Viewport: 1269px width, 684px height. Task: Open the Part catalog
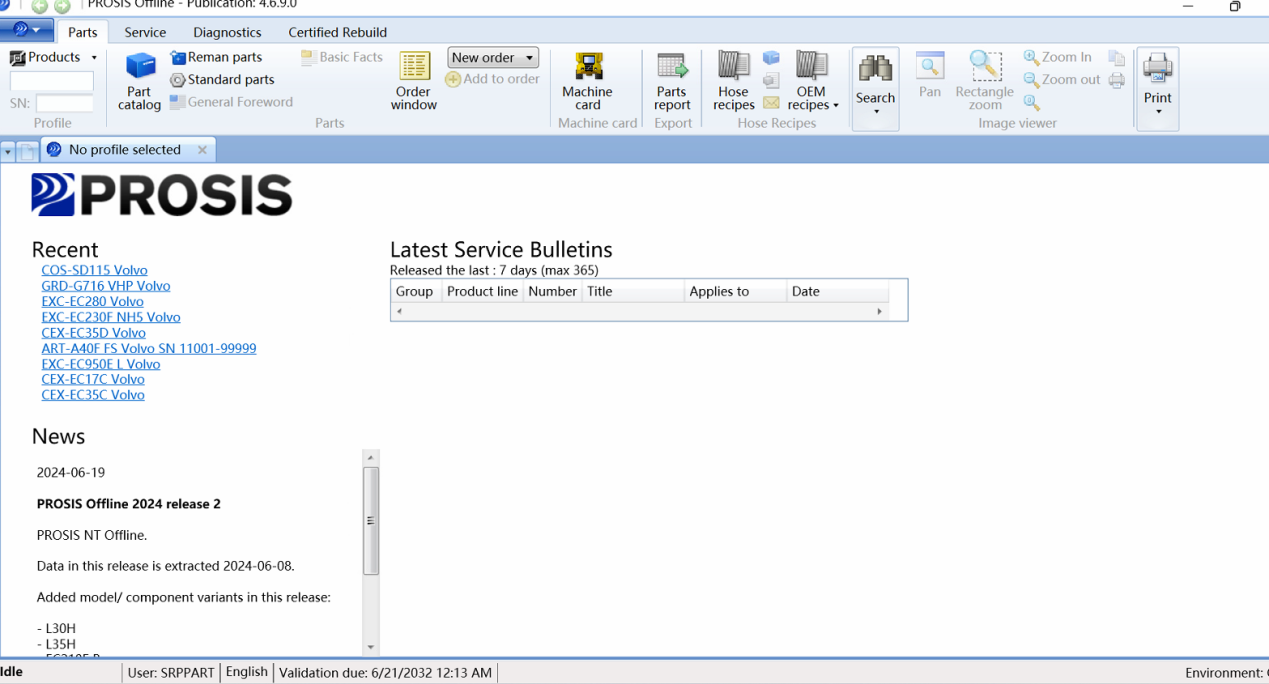(x=139, y=82)
